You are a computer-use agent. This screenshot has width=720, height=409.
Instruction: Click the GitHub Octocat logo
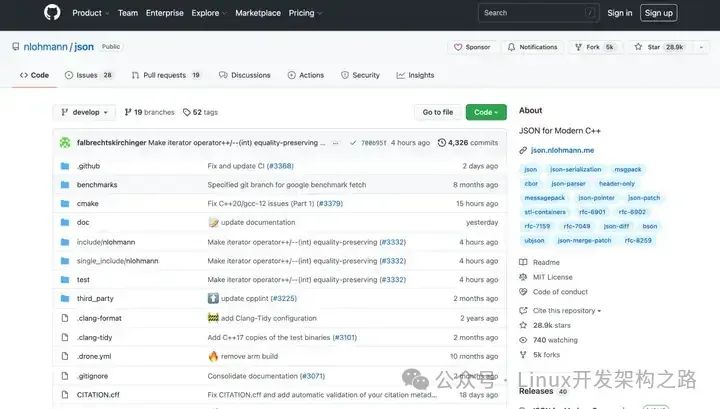pyautogui.click(x=52, y=12)
